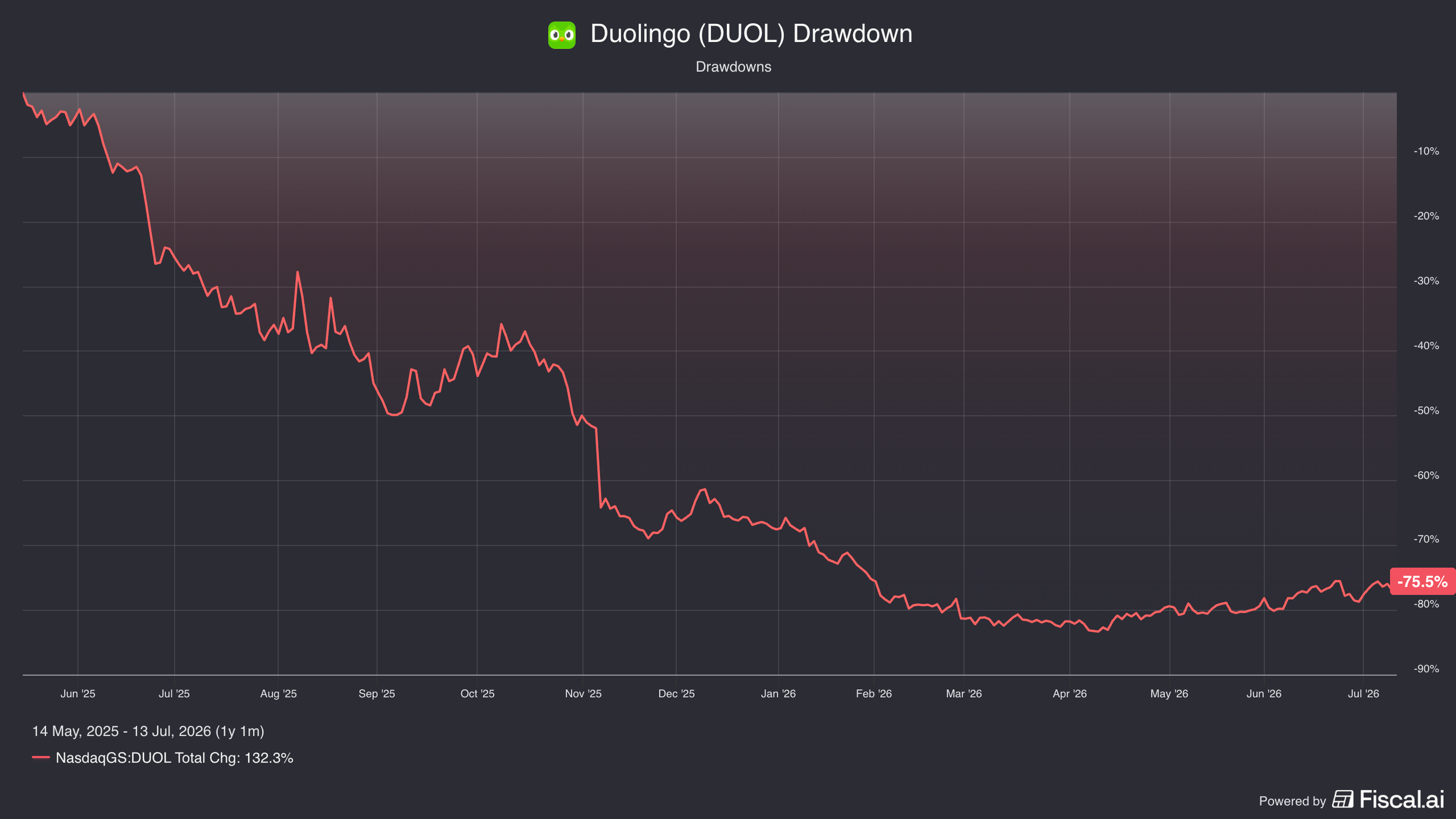This screenshot has height=819, width=1456.
Task: Click the green Duolingo owl logo
Action: coord(561,35)
